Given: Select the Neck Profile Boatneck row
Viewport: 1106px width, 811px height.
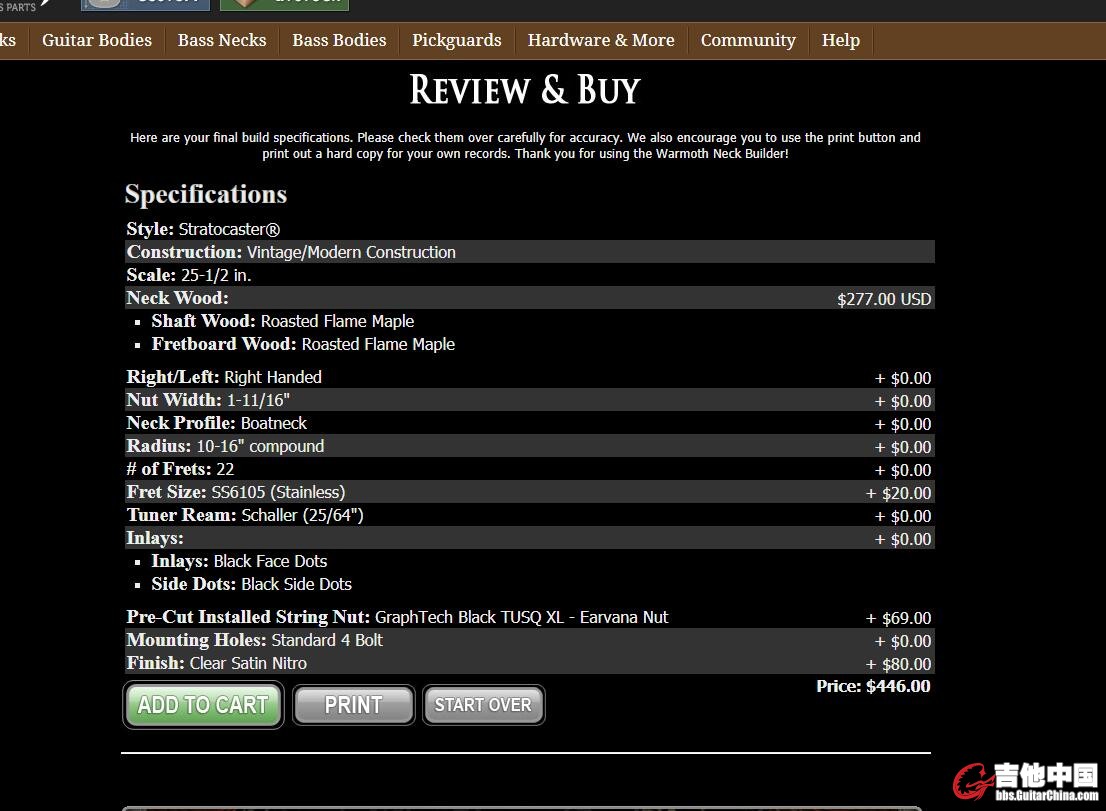Looking at the screenshot, I should click(529, 423).
